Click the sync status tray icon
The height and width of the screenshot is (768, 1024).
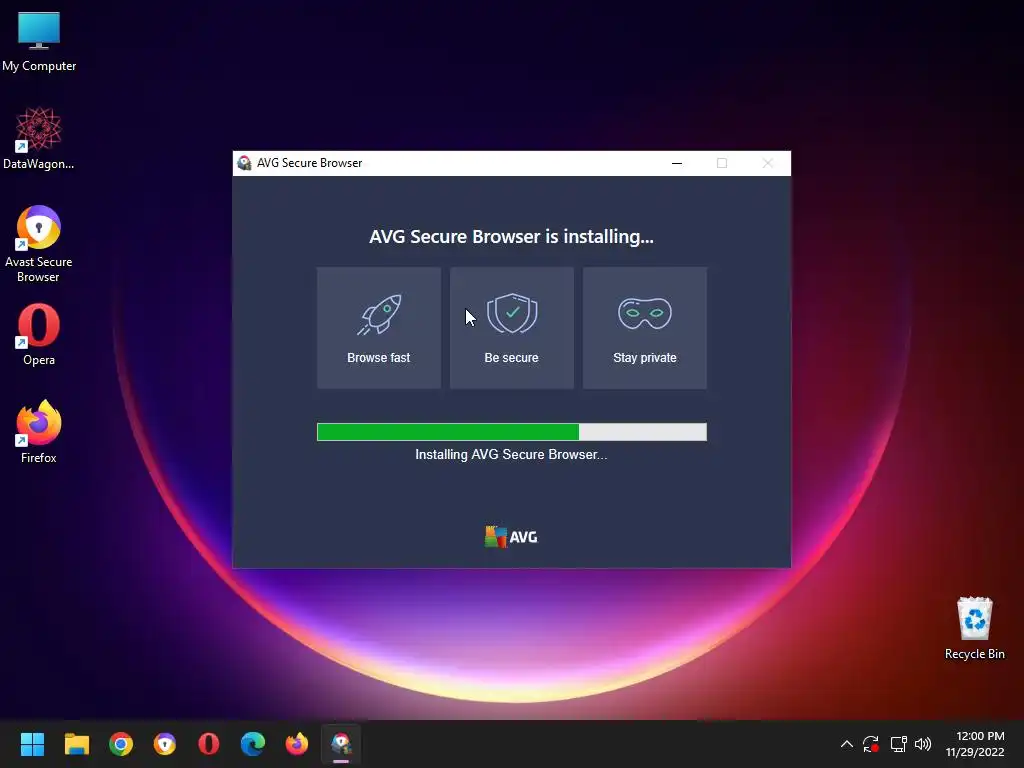(871, 744)
